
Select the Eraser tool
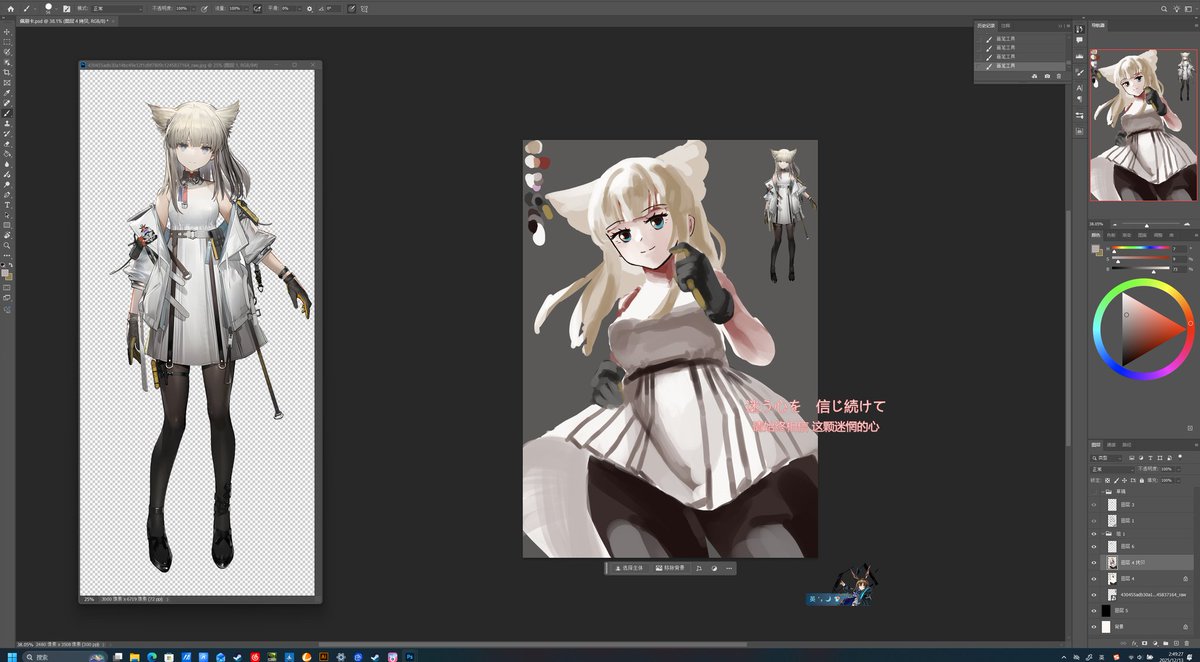8,144
